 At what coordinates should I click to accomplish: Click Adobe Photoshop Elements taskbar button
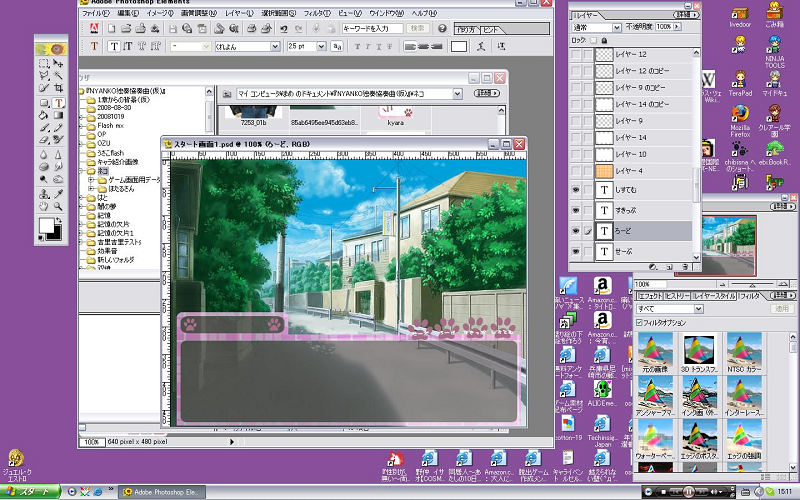pos(162,492)
